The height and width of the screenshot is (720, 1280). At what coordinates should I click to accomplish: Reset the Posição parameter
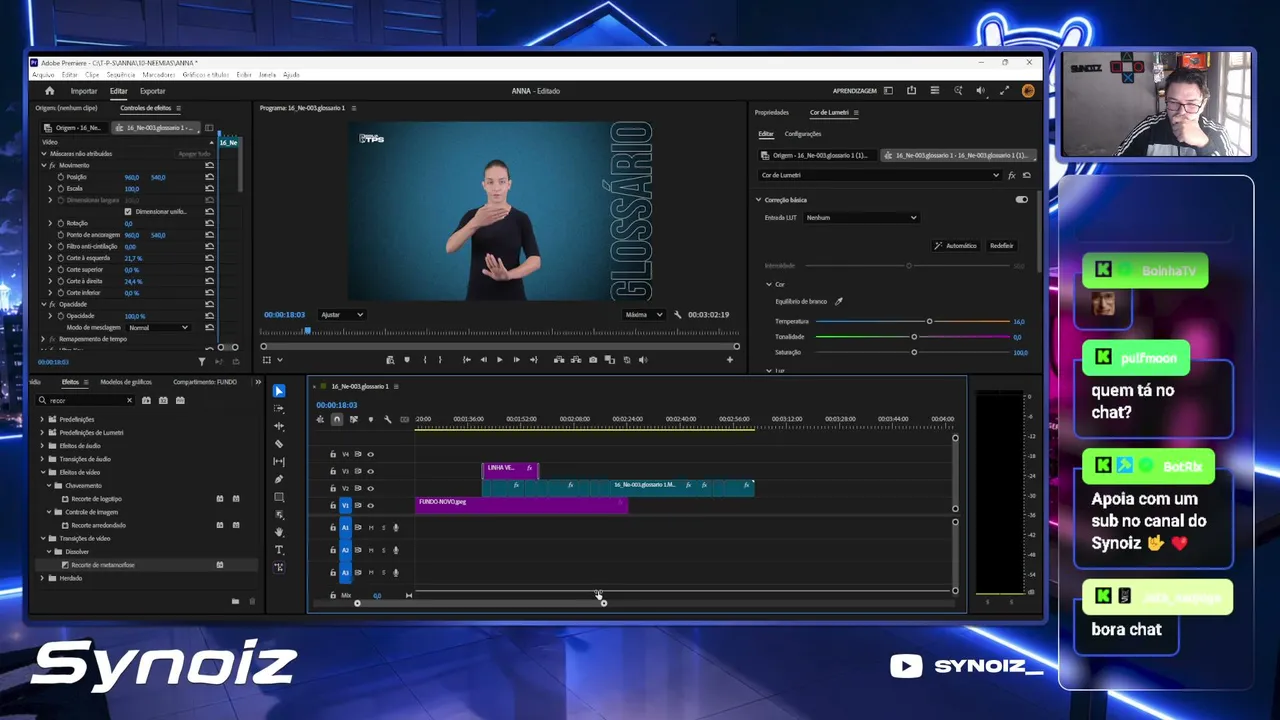coord(209,177)
